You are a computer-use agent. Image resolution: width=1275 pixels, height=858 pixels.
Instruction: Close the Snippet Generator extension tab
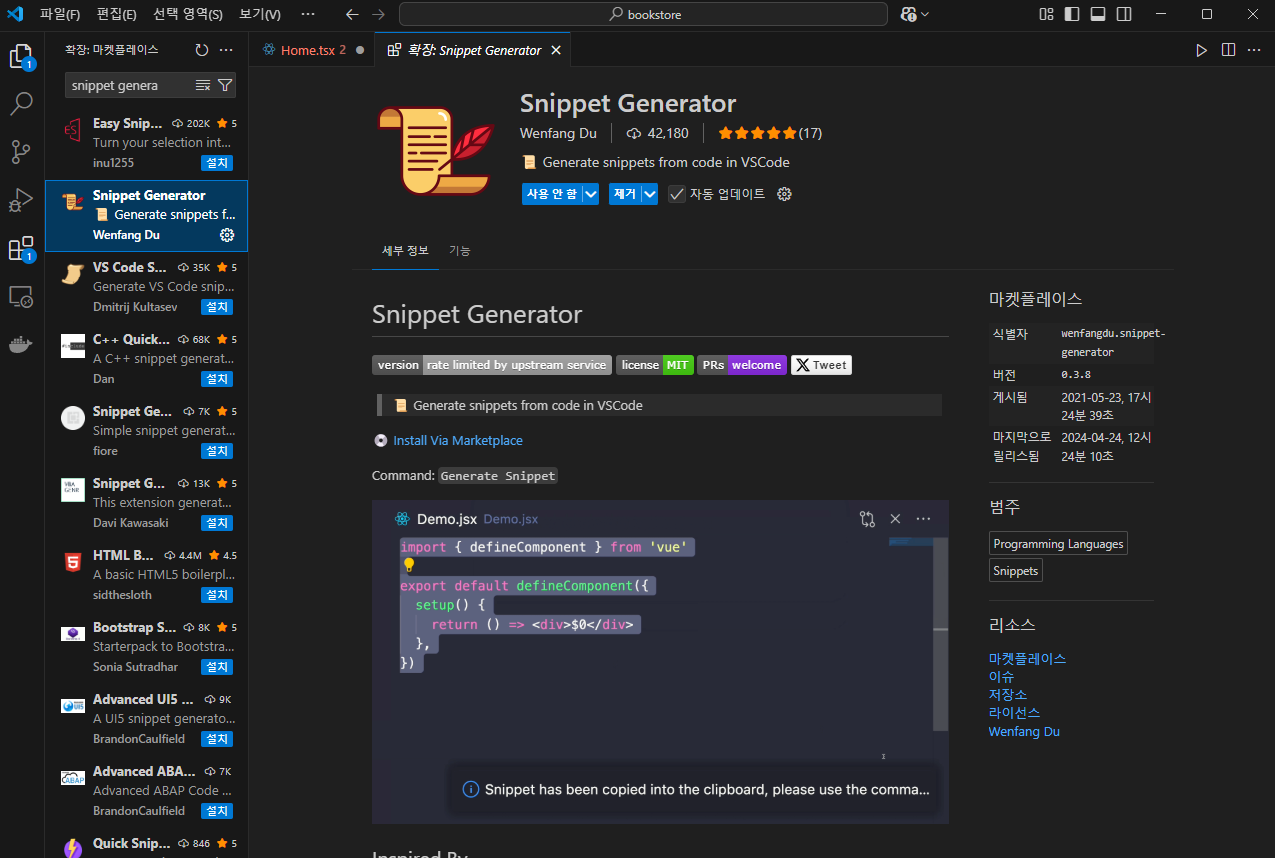(x=556, y=50)
